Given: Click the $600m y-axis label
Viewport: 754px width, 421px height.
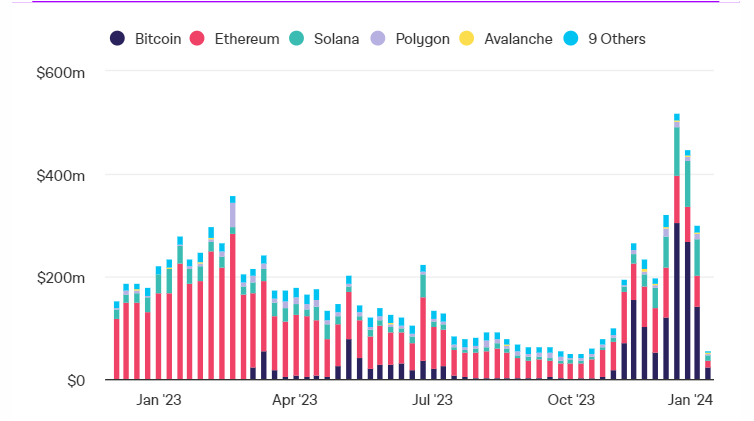Looking at the screenshot, I should coord(64,73).
